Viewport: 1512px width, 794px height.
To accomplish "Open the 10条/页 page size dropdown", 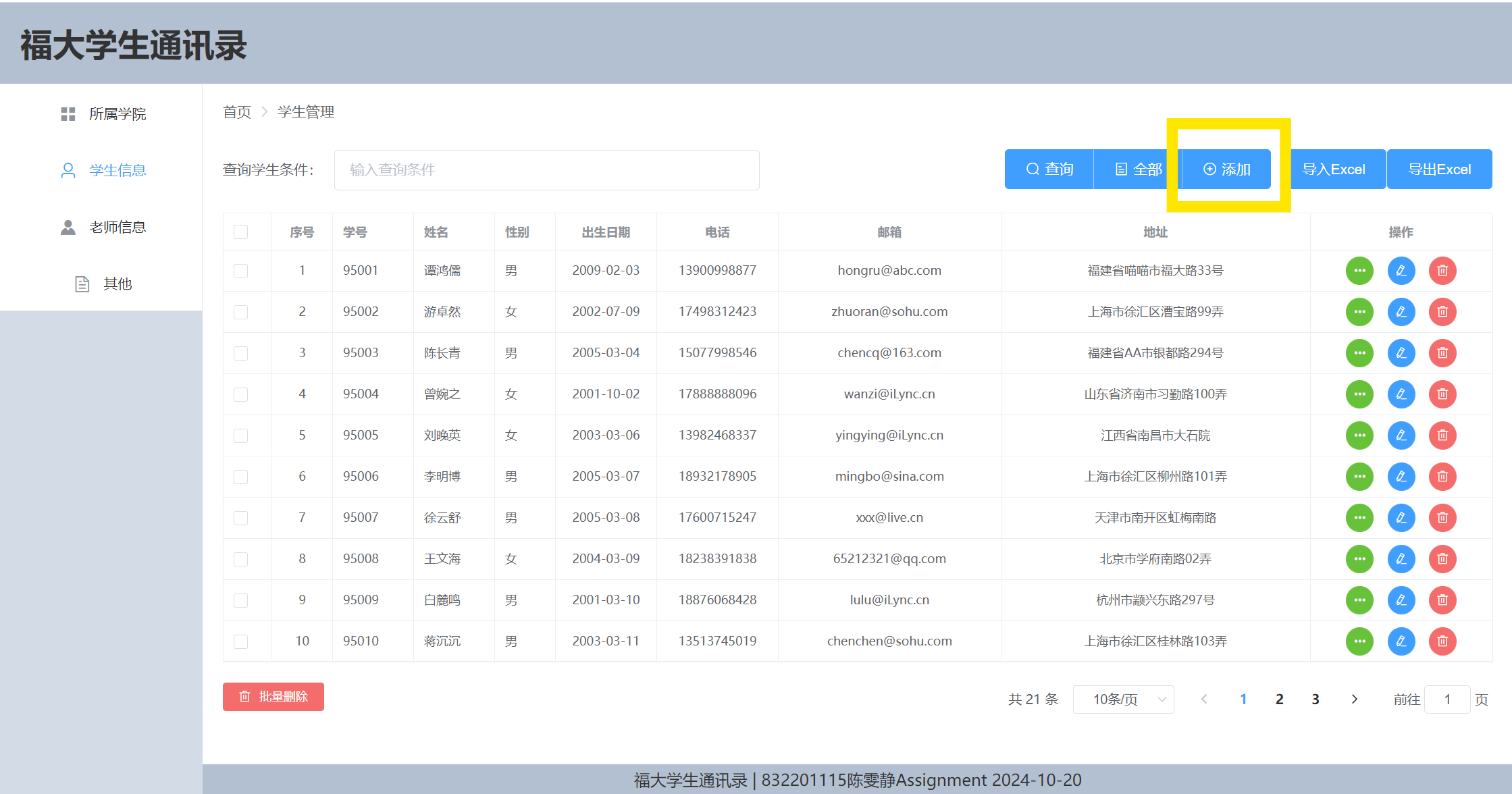I will click(x=1123, y=699).
